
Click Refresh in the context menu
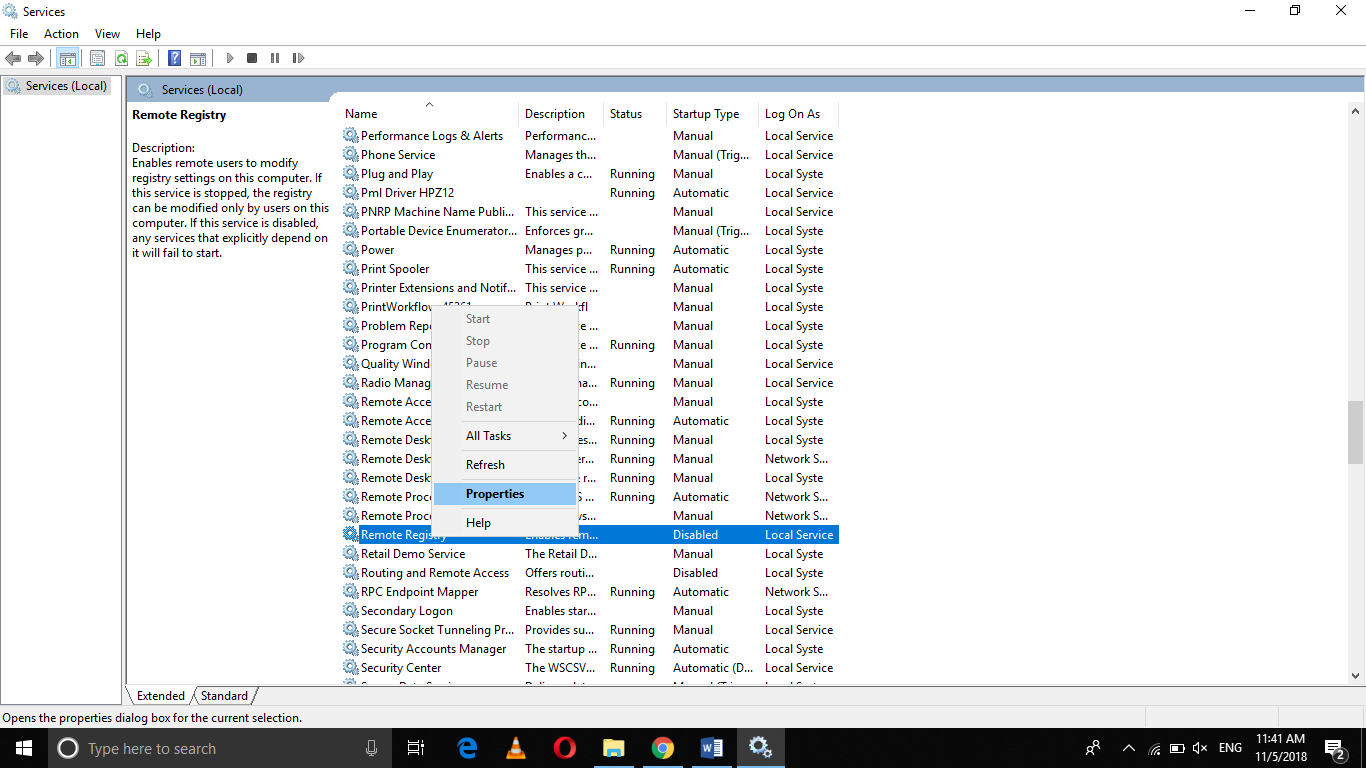click(485, 464)
